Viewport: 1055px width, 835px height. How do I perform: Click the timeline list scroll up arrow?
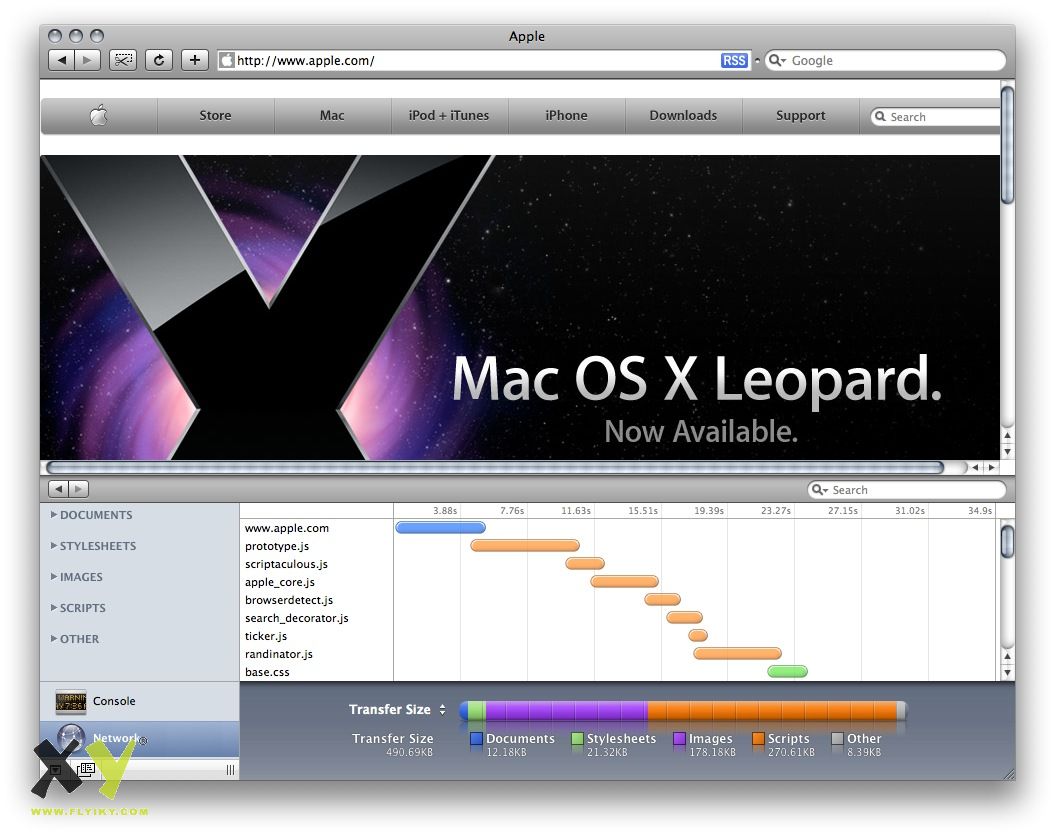(1007, 656)
